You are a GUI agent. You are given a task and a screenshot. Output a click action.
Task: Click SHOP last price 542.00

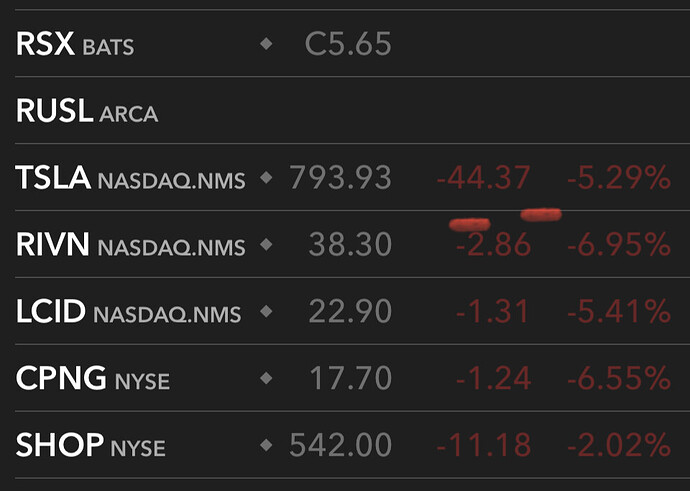coord(340,445)
